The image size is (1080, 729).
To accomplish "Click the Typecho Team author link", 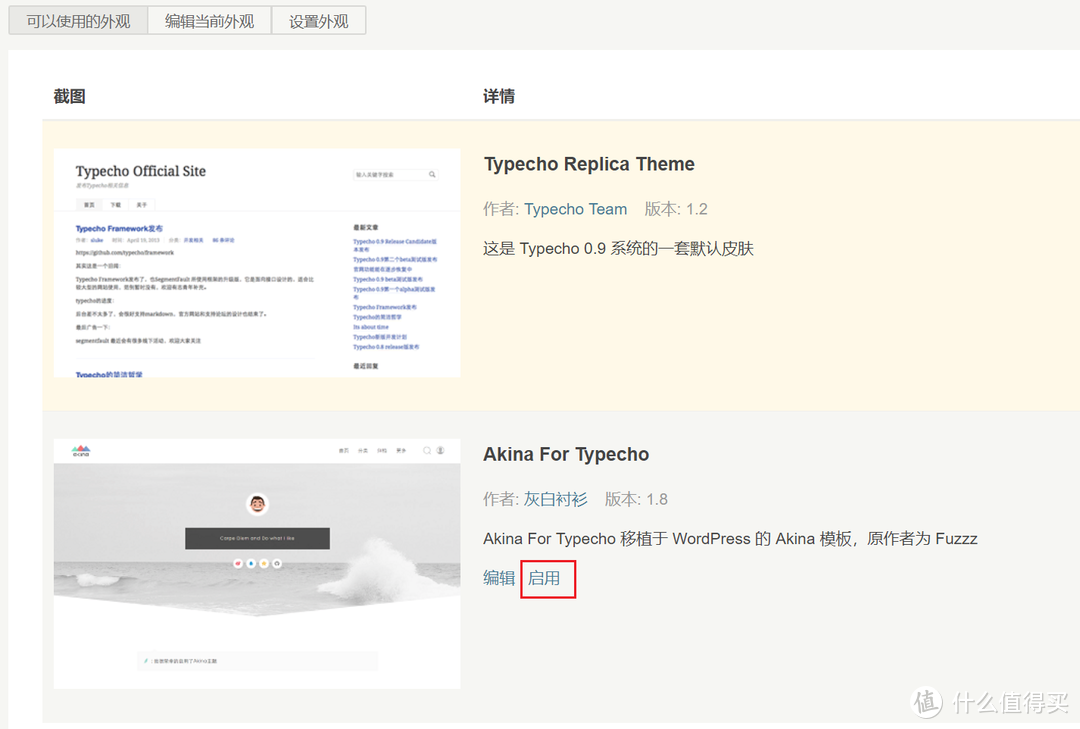I will click(575, 209).
